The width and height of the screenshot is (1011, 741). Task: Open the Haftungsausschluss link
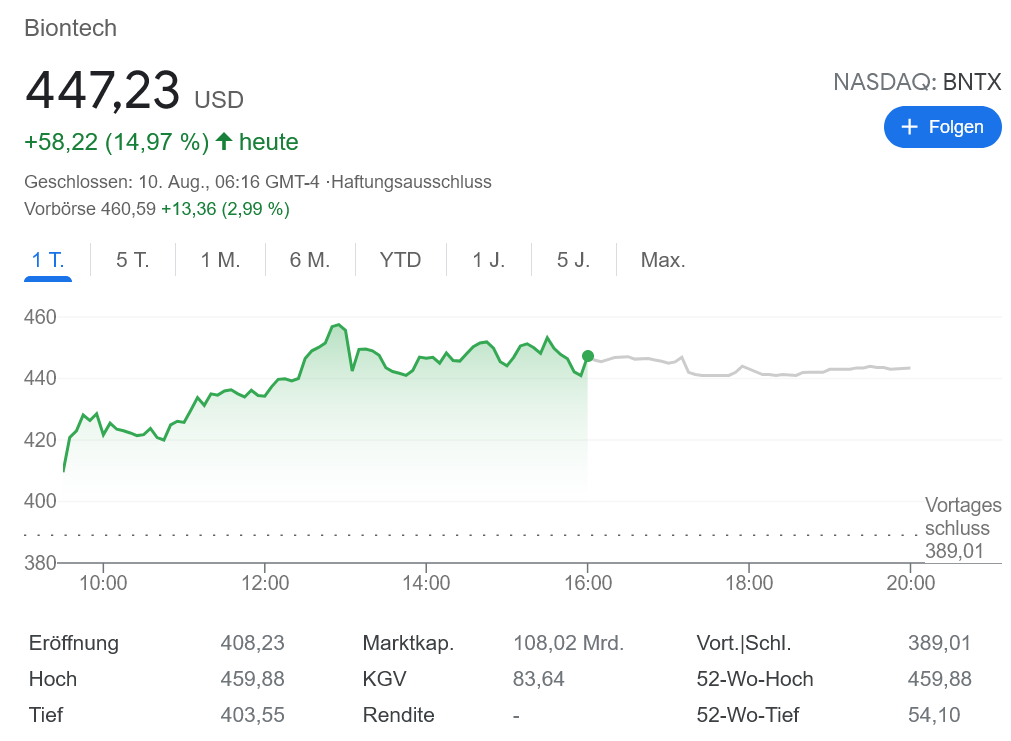411,182
